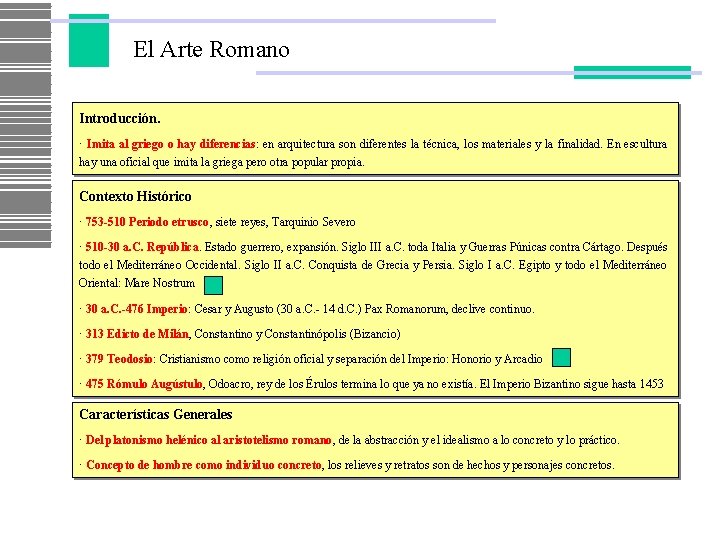The width and height of the screenshot is (720, 540).
Task: Click the red text 753-510 Periodo etrusco
Action: coord(147,222)
